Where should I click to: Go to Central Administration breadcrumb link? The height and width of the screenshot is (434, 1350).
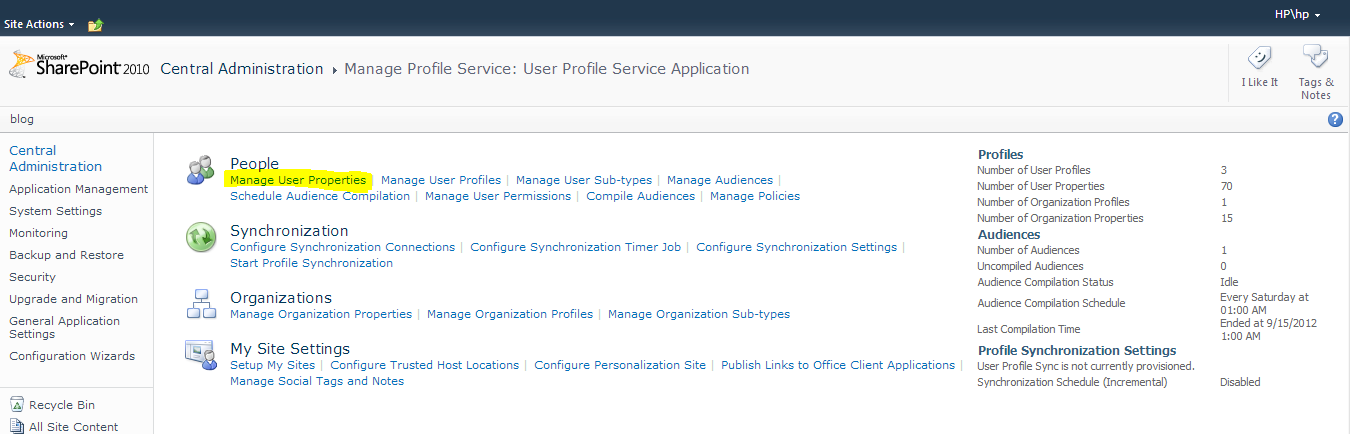pos(242,69)
